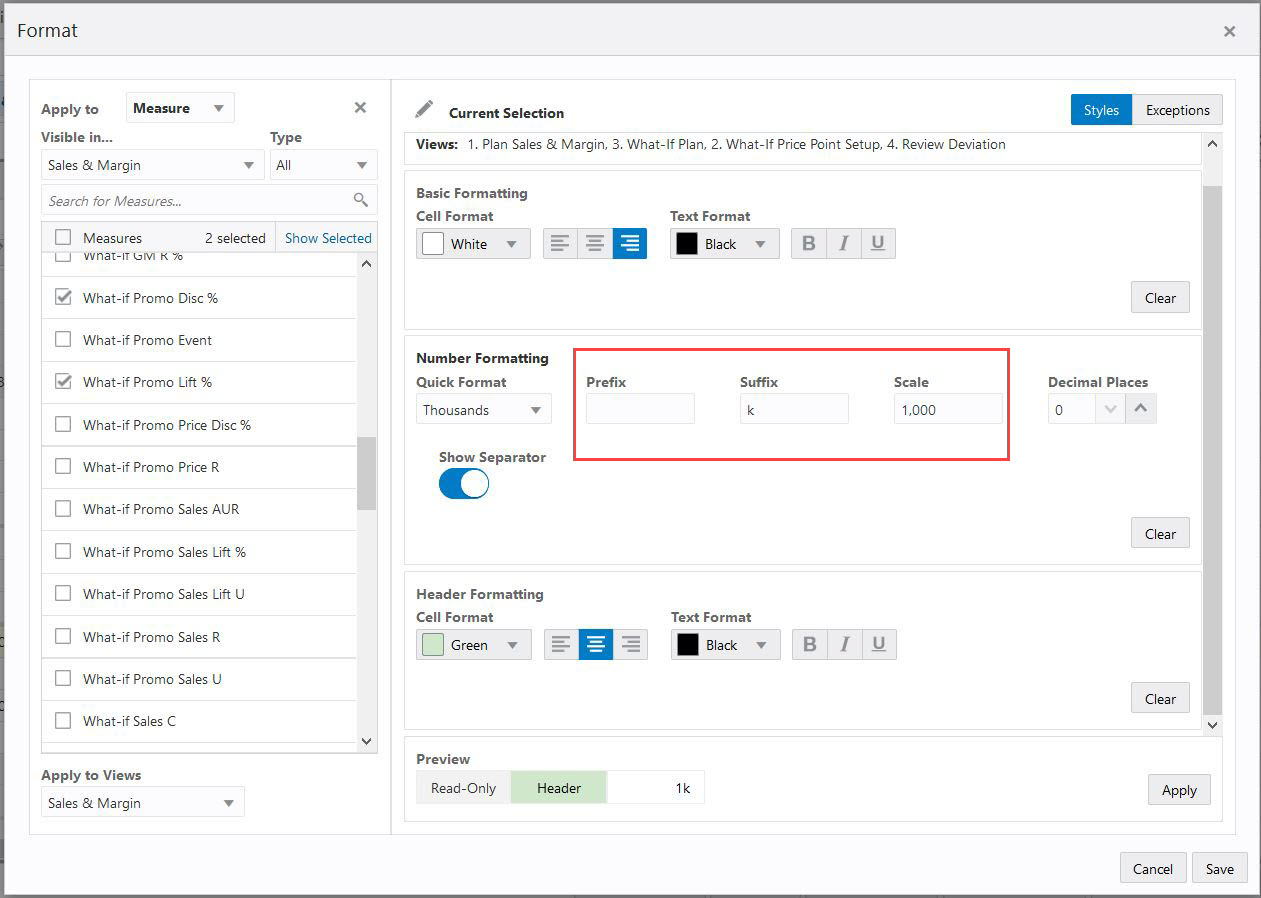Screen dimensions: 1261x898
Task: Right align cell text in Basic Formatting
Action: pyautogui.click(x=630, y=244)
